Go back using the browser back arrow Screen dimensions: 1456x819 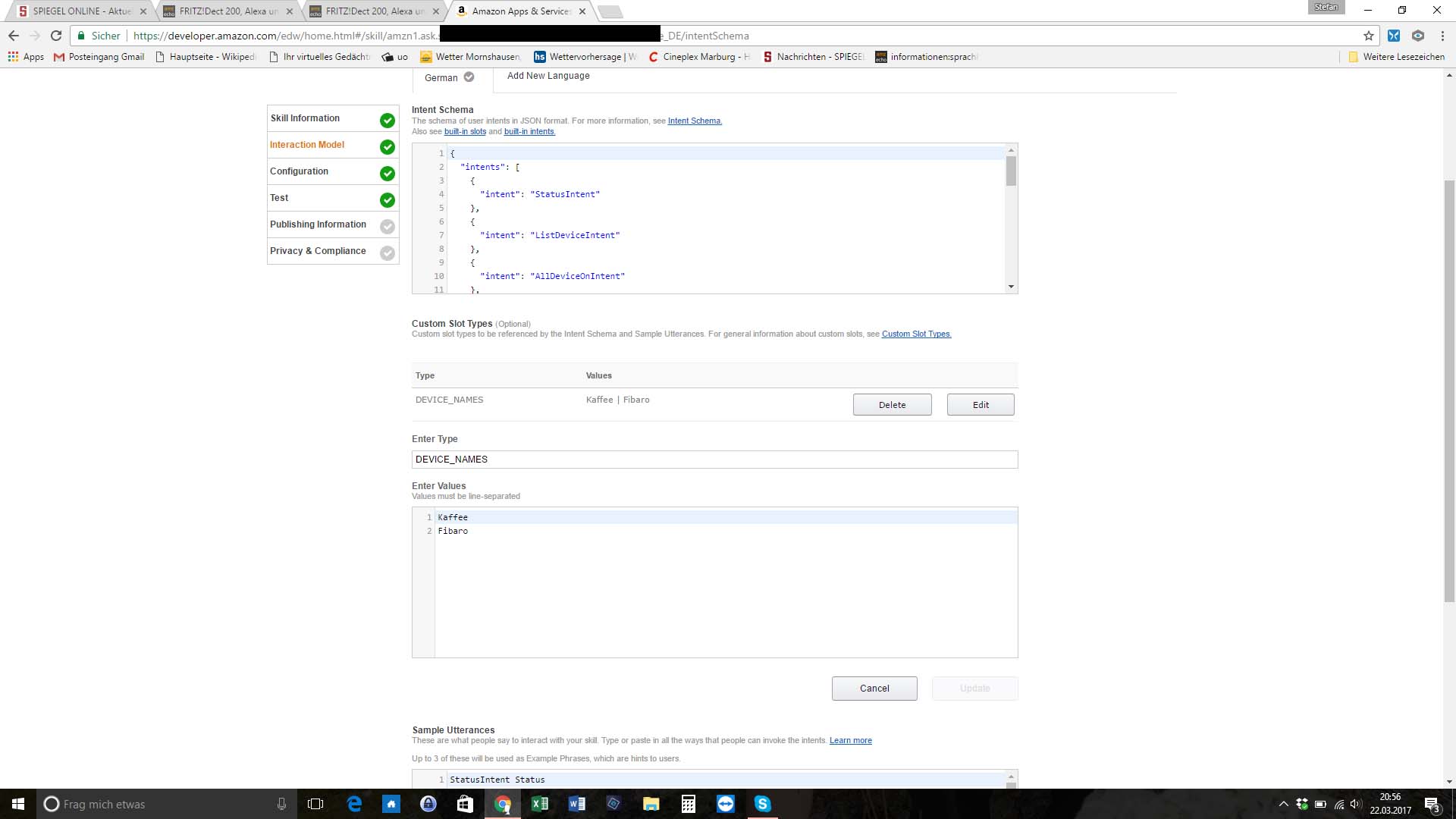click(14, 36)
